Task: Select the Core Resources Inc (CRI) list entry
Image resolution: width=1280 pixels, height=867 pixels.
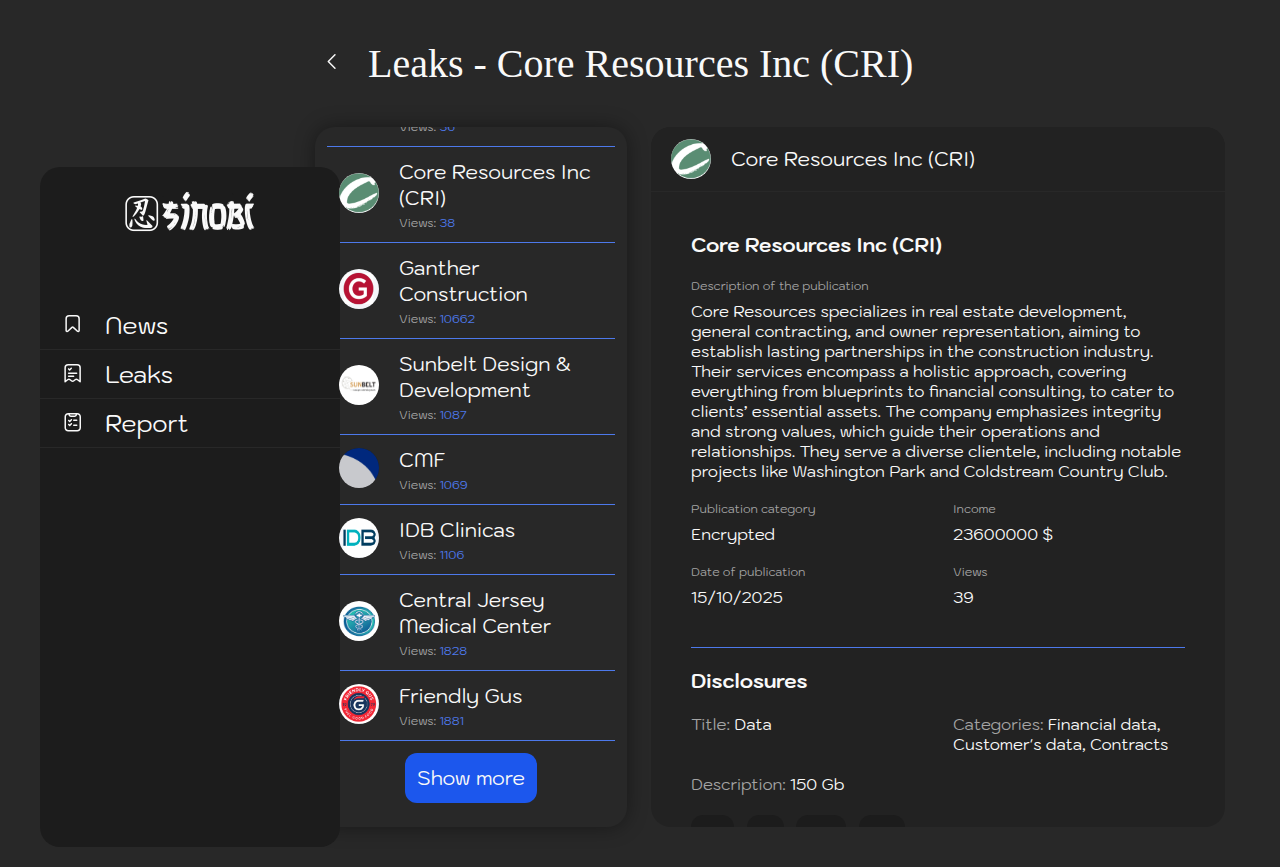Action: tap(494, 185)
